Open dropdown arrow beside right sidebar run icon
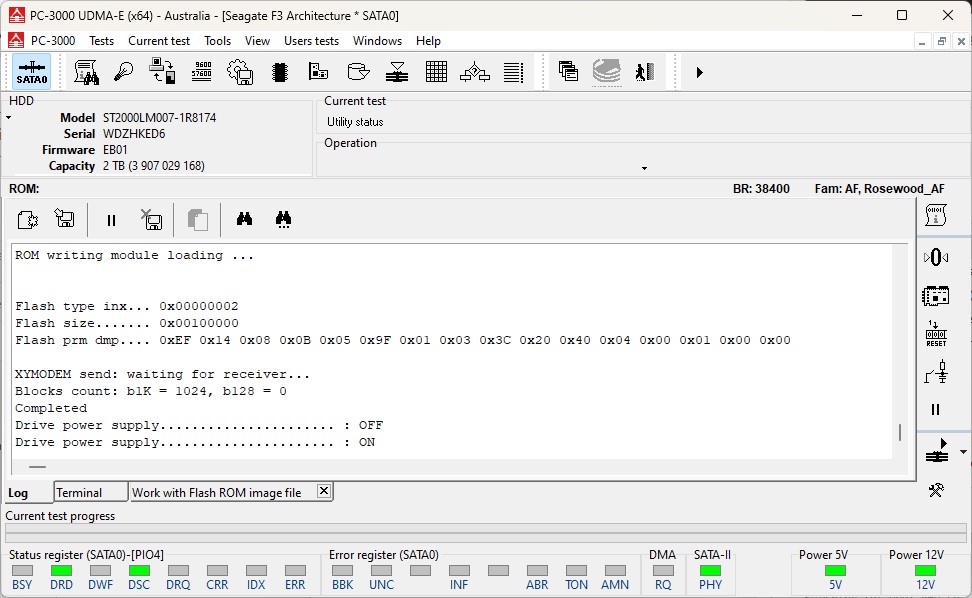The image size is (972, 598). click(x=962, y=453)
